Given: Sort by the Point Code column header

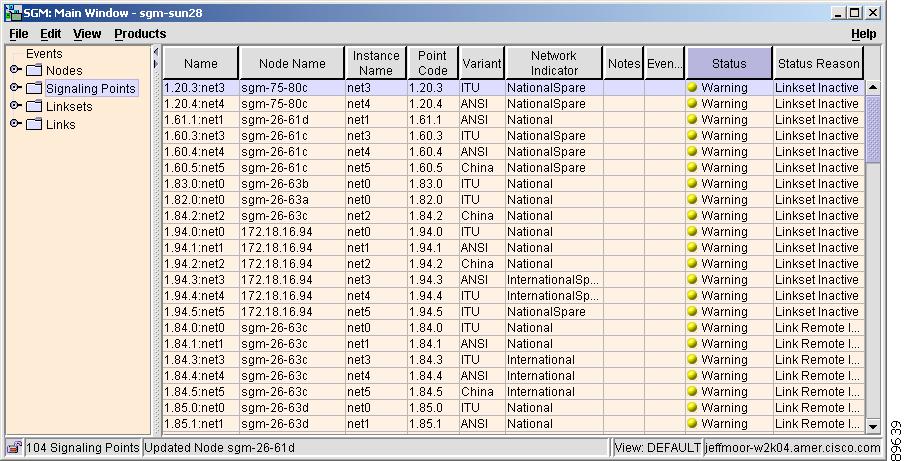Looking at the screenshot, I should pyautogui.click(x=432, y=63).
